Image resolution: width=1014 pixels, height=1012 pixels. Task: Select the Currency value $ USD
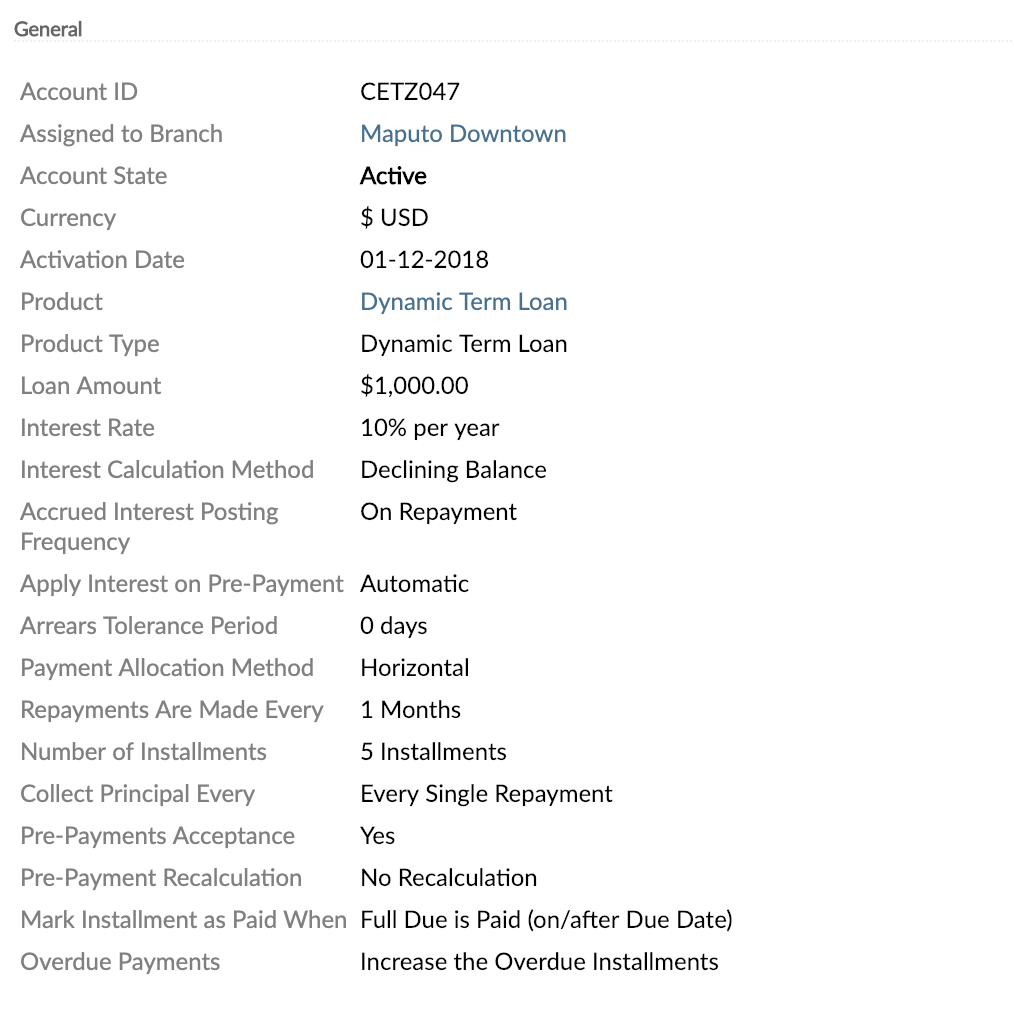394,217
